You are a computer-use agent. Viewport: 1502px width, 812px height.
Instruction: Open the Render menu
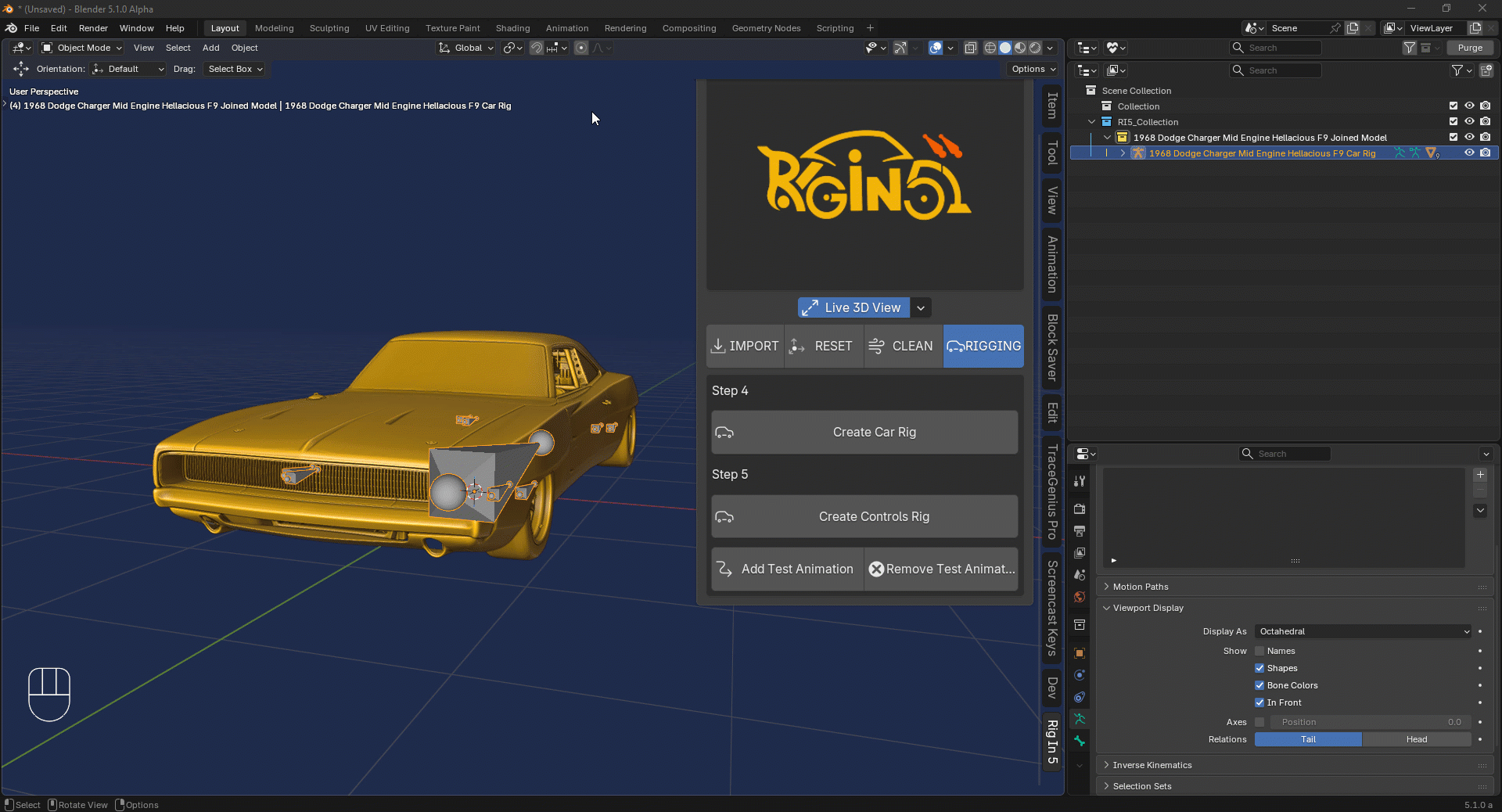(x=93, y=28)
